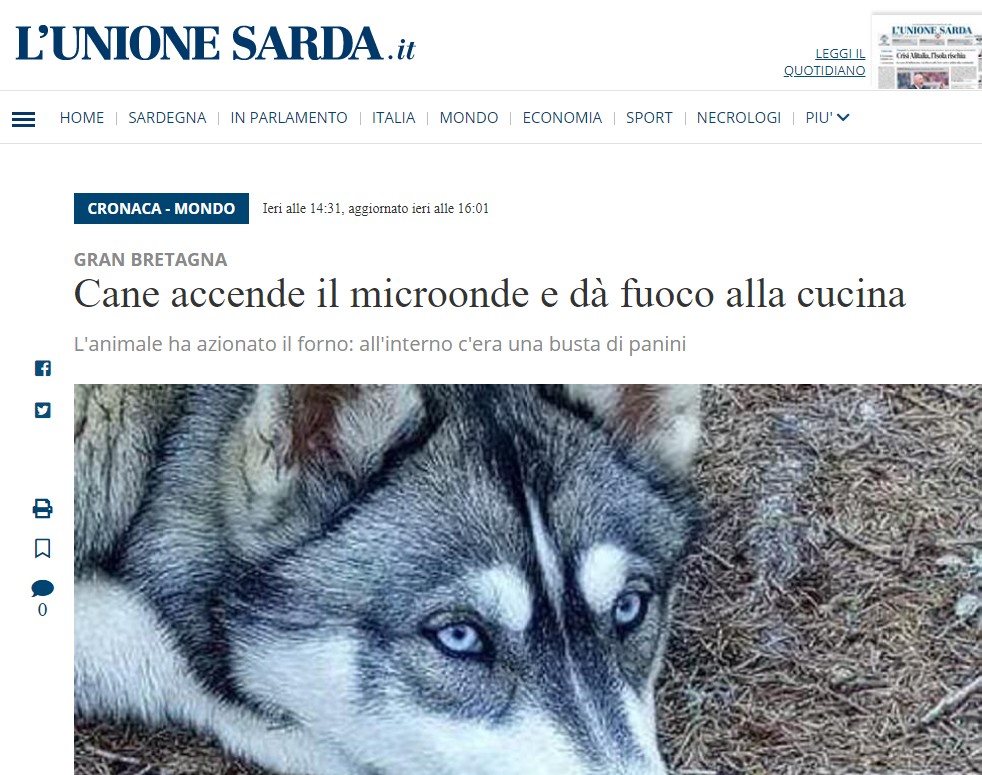This screenshot has width=982, height=775.
Task: Click the CRONACA - MONDO category tag
Action: pos(161,209)
